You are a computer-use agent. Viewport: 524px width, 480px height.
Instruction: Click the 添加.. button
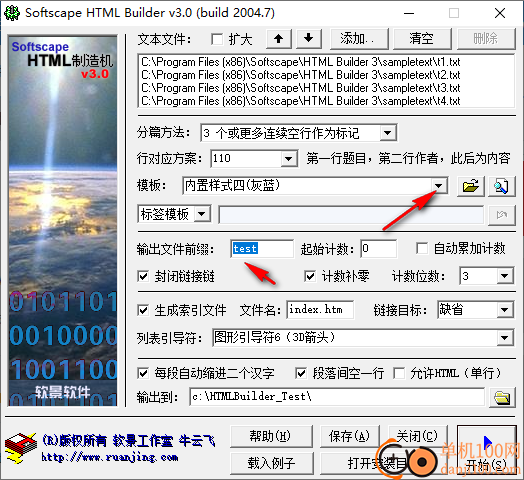(x=359, y=39)
